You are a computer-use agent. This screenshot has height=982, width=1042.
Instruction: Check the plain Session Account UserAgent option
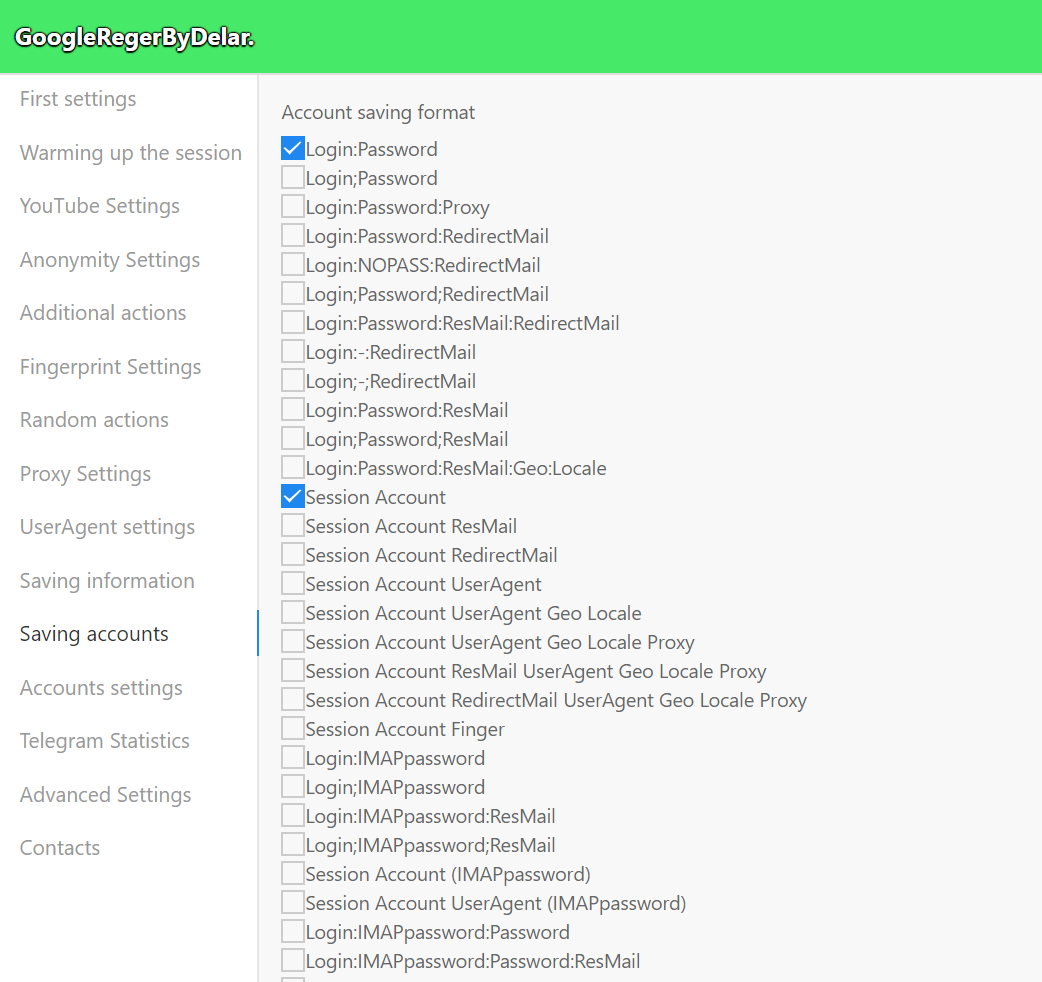click(x=292, y=584)
